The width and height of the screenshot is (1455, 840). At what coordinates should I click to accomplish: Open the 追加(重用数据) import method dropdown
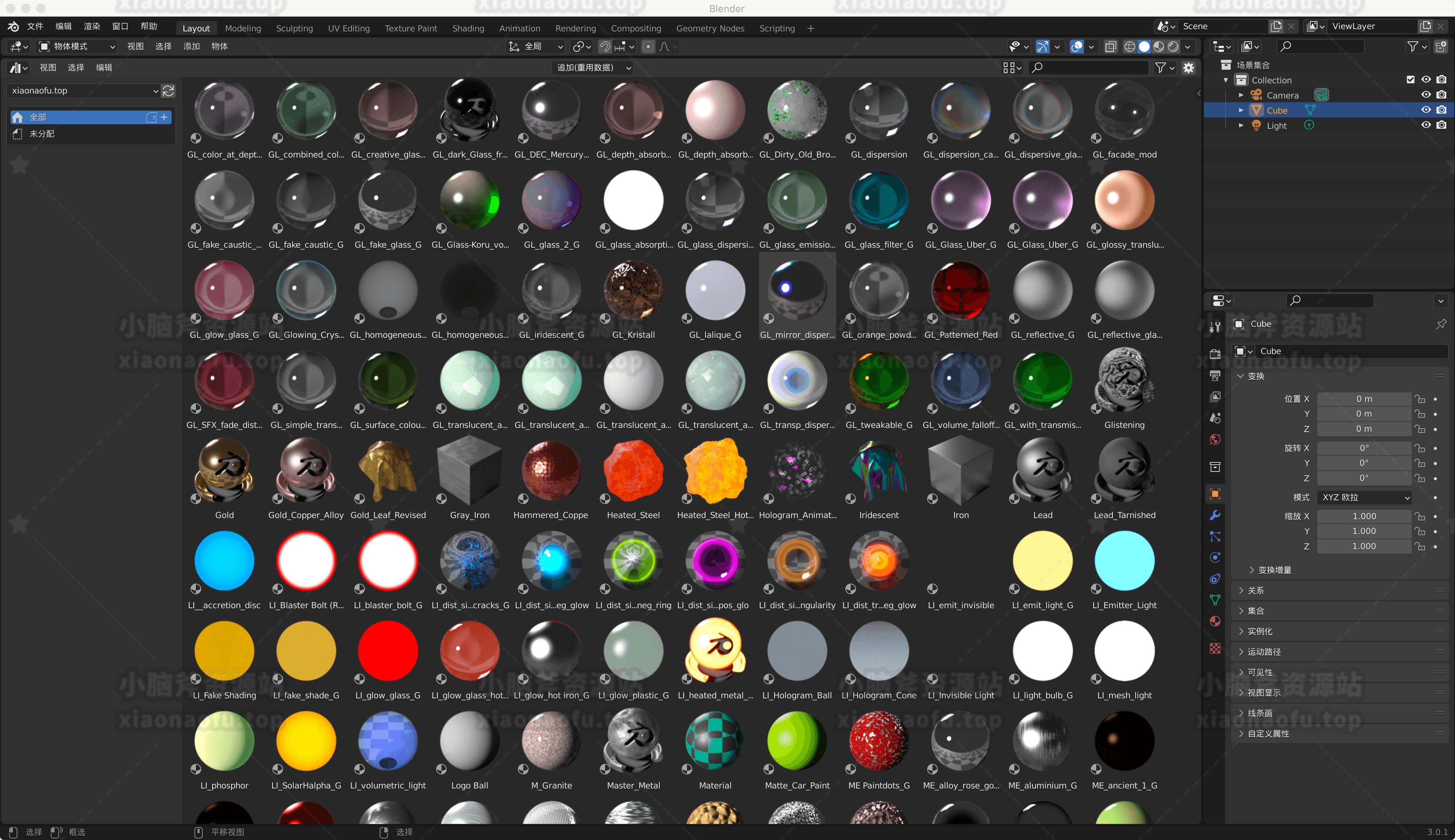[x=592, y=67]
